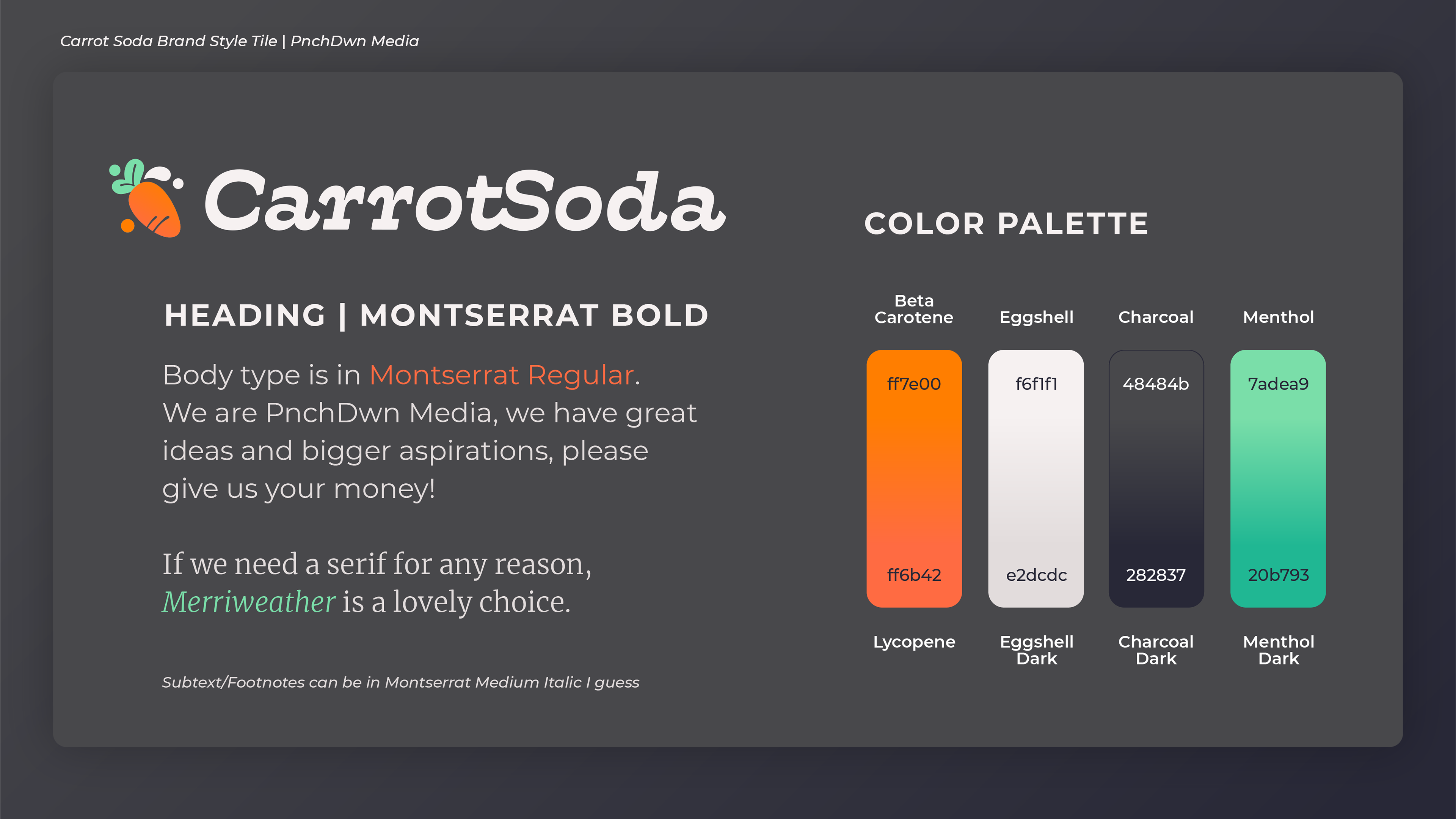This screenshot has height=819, width=1456.
Task: Click the "Menthol Dark" color label
Action: coord(1279,650)
